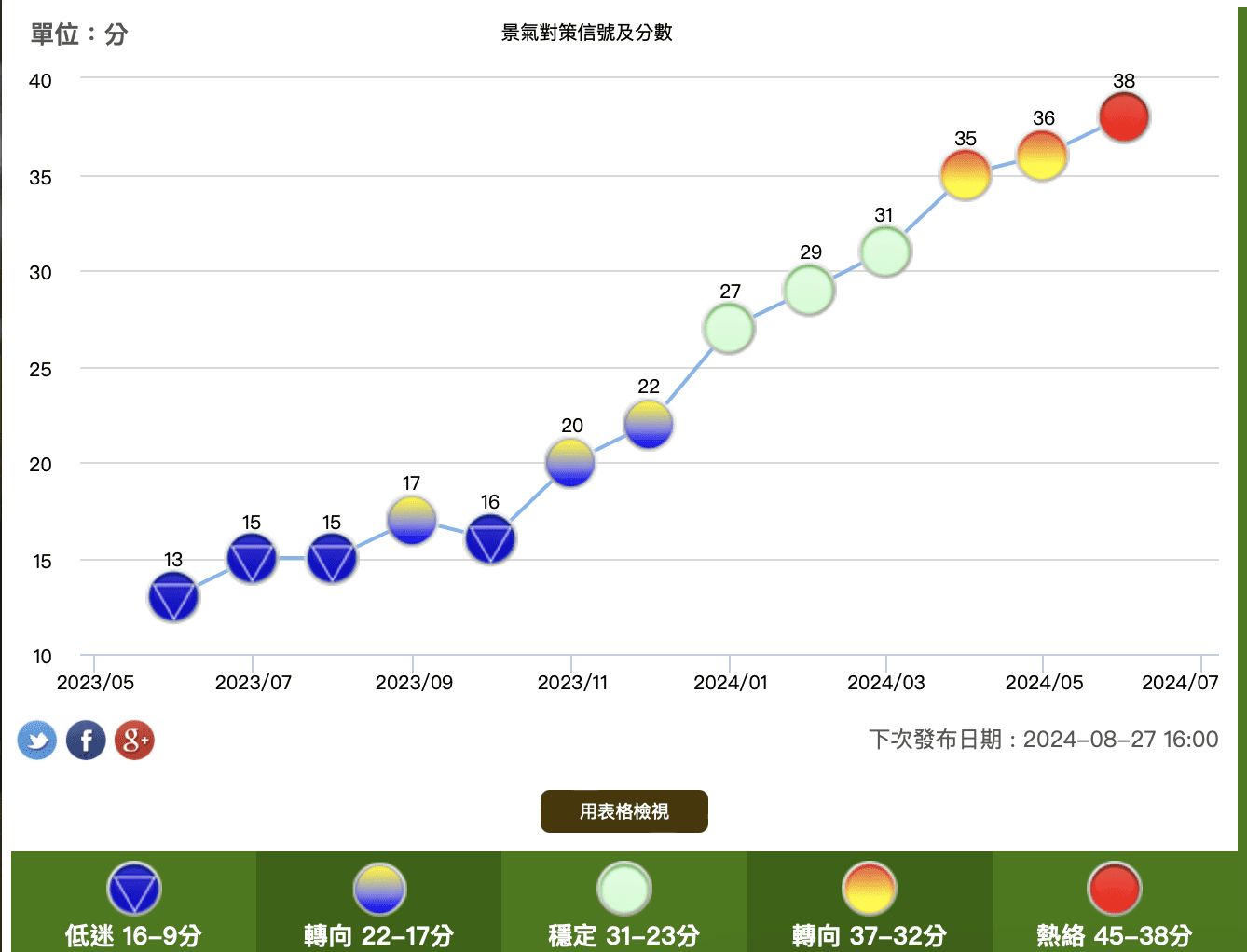This screenshot has height=952, width=1247.
Task: Click the chart title 景氣對策信號及分數
Action: [x=587, y=33]
